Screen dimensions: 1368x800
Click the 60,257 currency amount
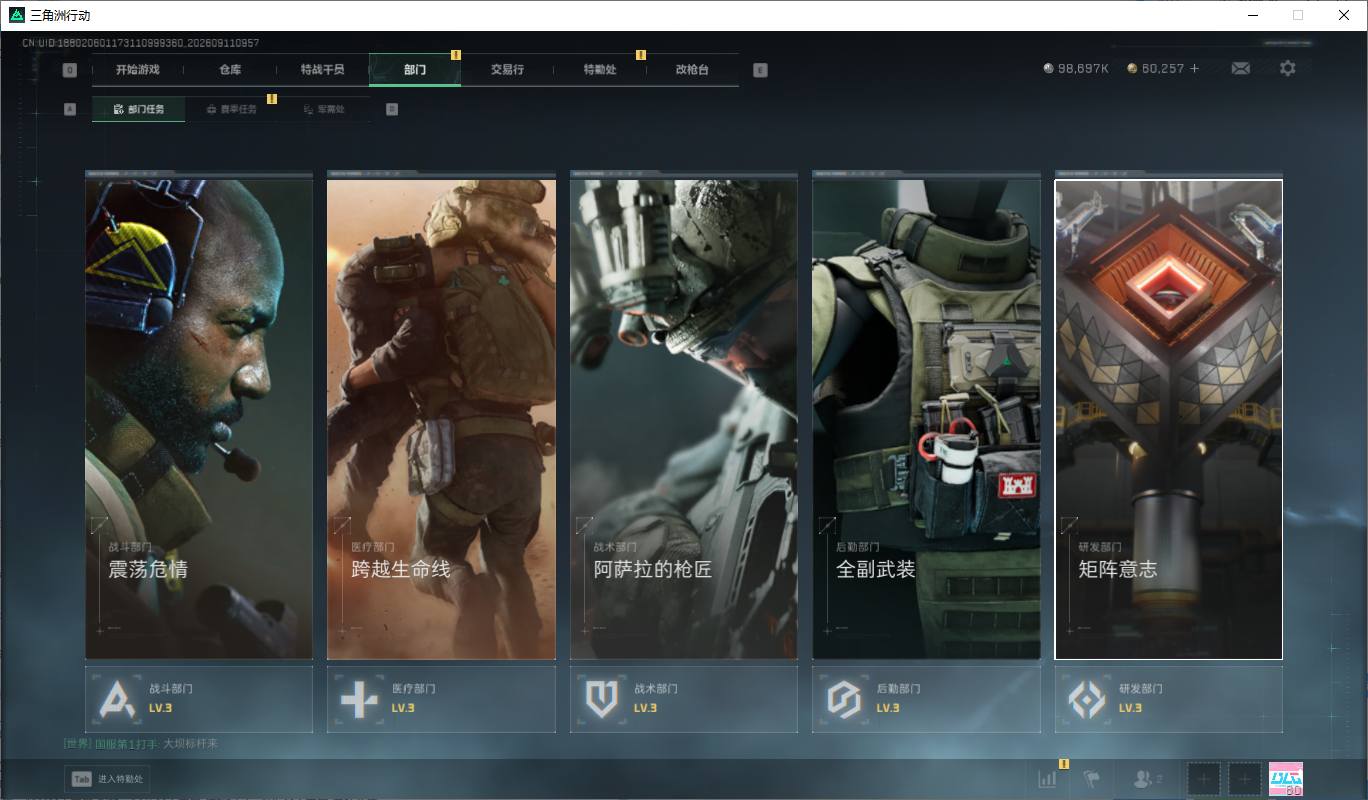pos(1163,69)
